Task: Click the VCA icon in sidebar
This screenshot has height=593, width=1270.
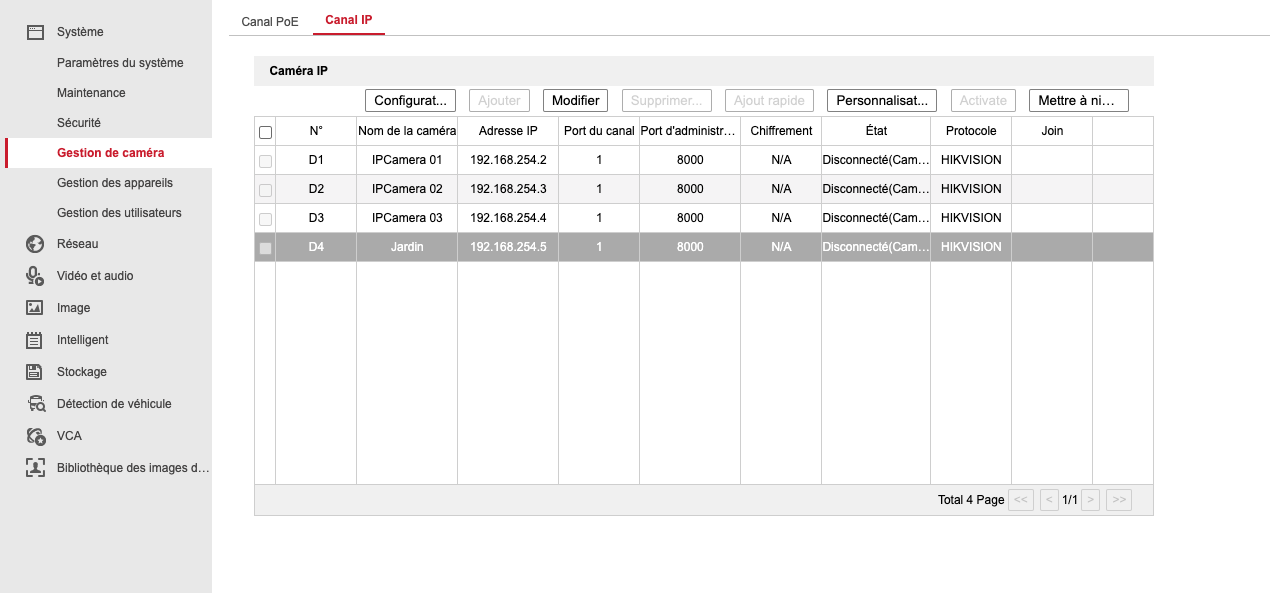Action: tap(36, 436)
